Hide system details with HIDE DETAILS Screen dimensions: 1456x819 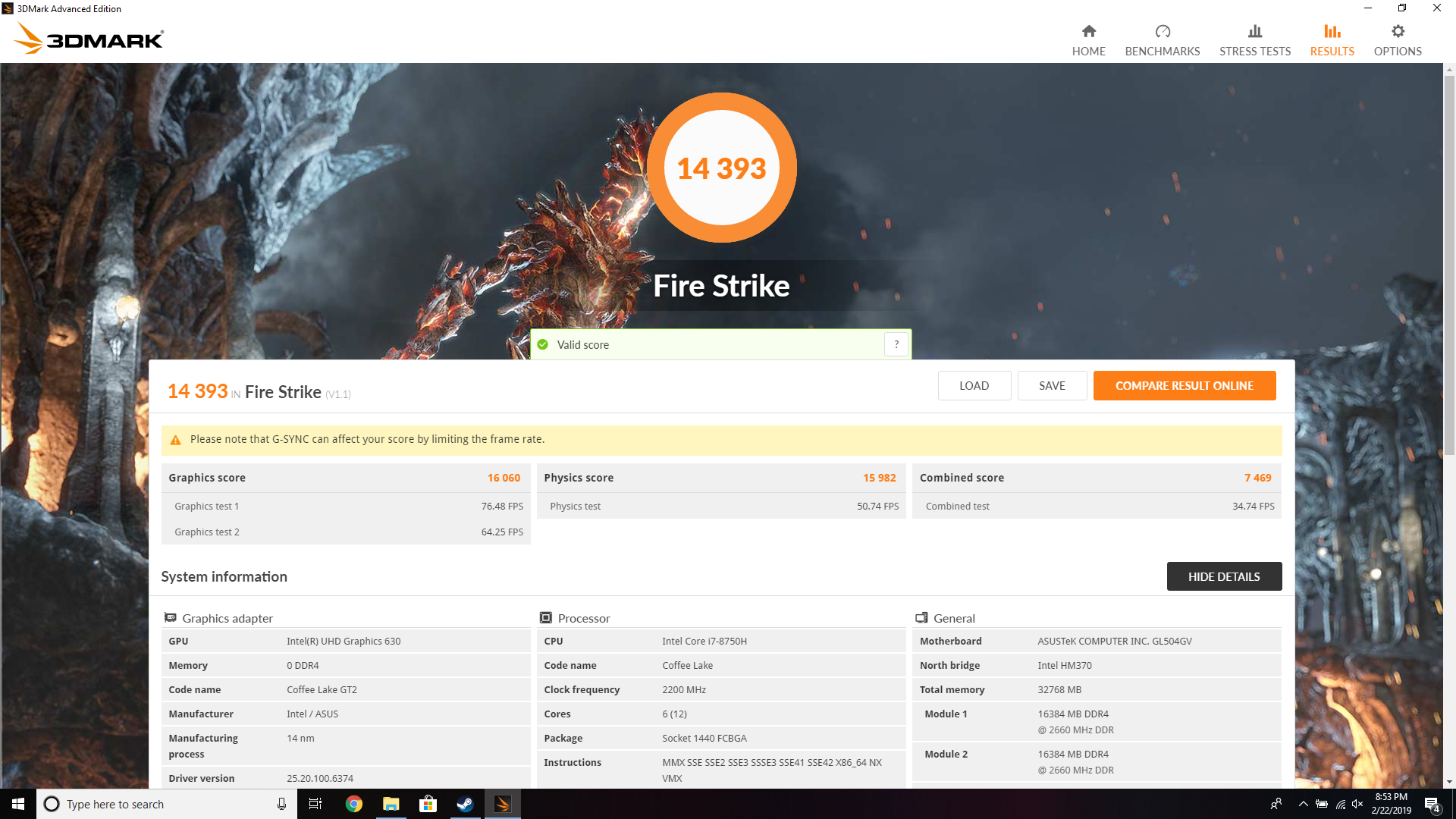[x=1224, y=576]
